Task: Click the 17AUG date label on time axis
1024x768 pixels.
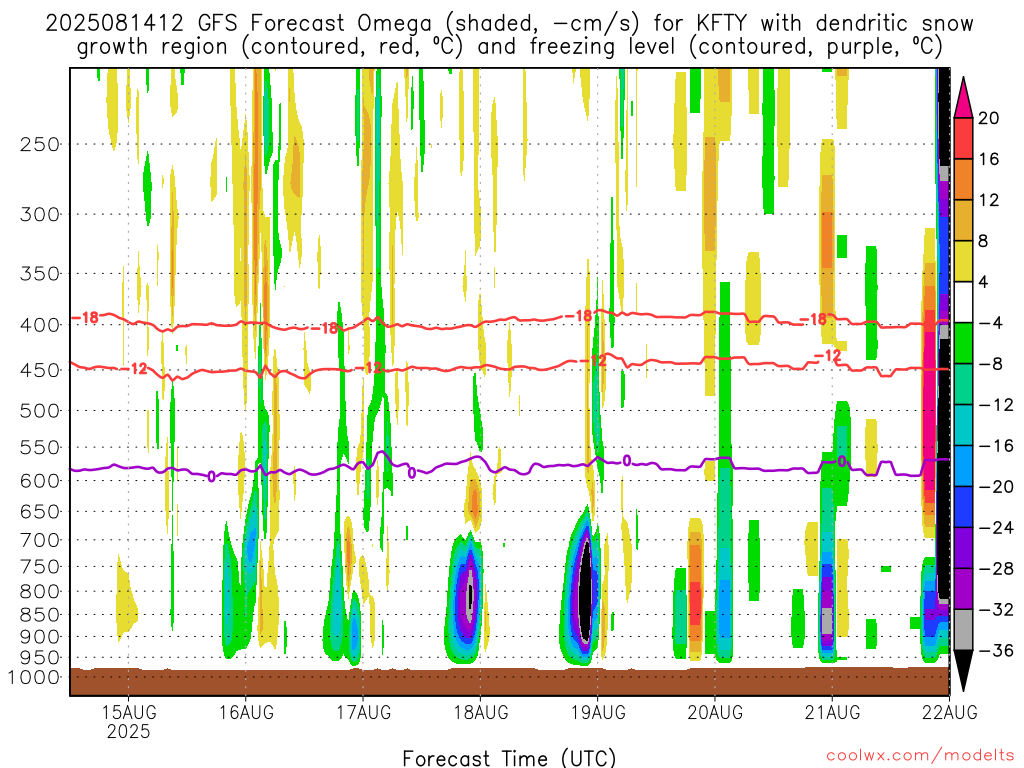Action: point(363,712)
